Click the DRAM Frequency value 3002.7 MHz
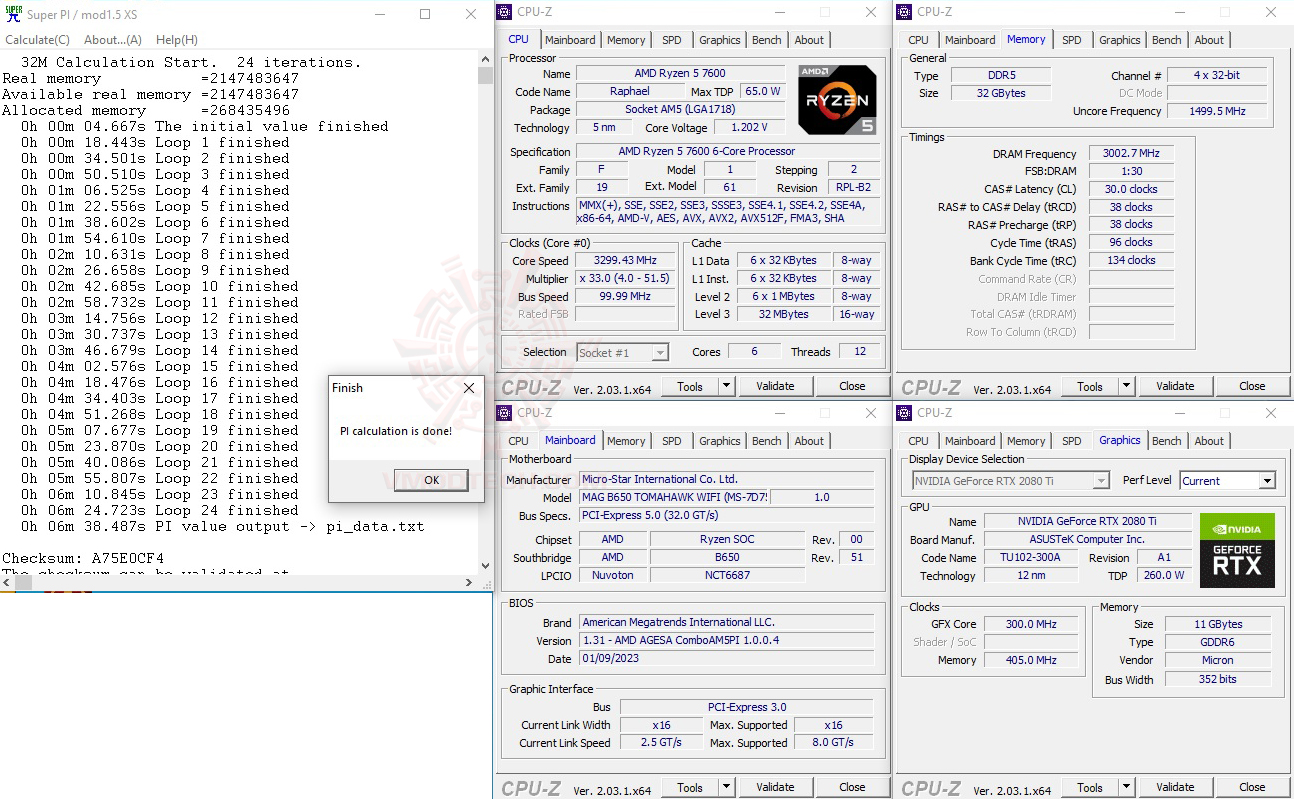 coord(1130,154)
